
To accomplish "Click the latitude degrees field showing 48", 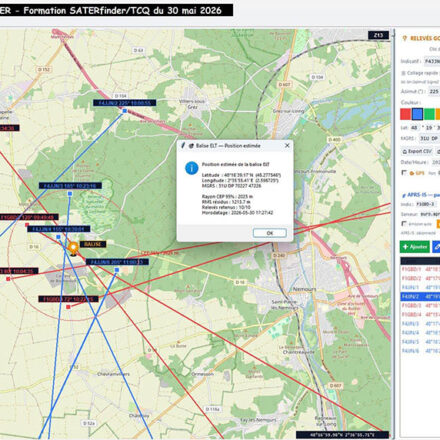I will (x=414, y=128).
